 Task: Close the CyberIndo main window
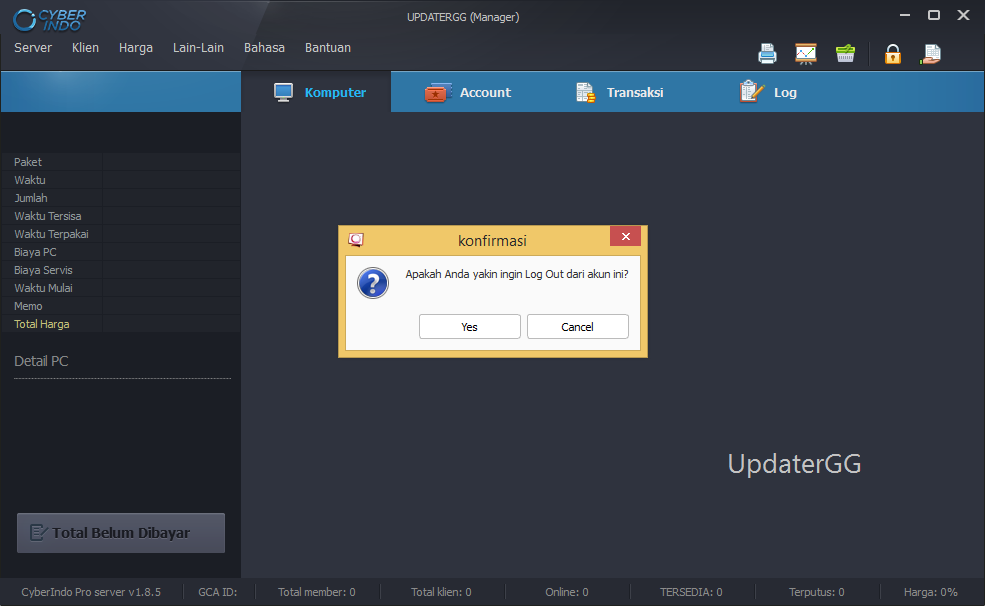pyautogui.click(x=963, y=15)
